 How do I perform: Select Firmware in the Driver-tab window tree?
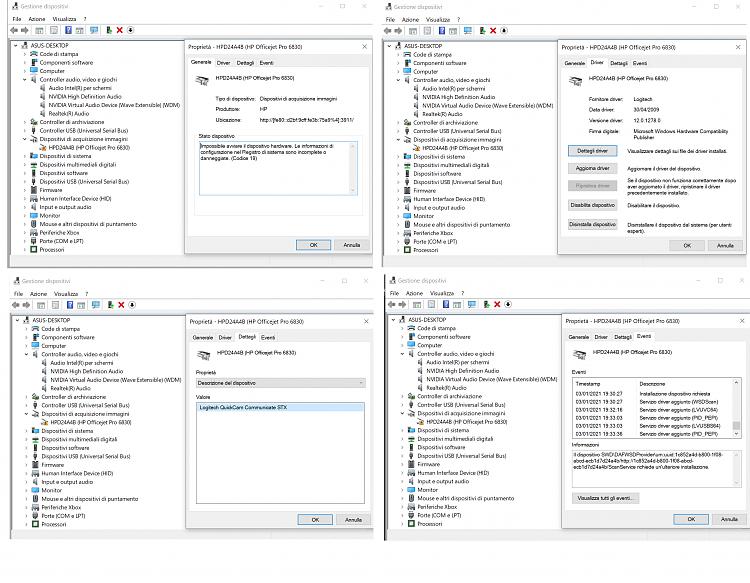coord(425,190)
